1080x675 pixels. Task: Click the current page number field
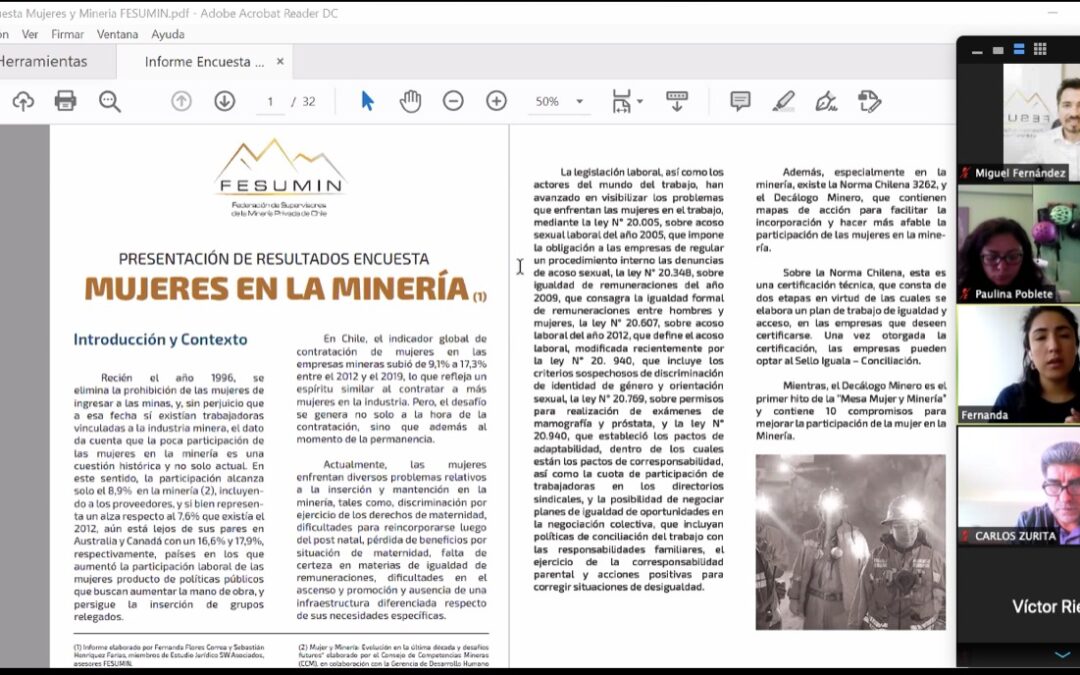click(x=270, y=102)
